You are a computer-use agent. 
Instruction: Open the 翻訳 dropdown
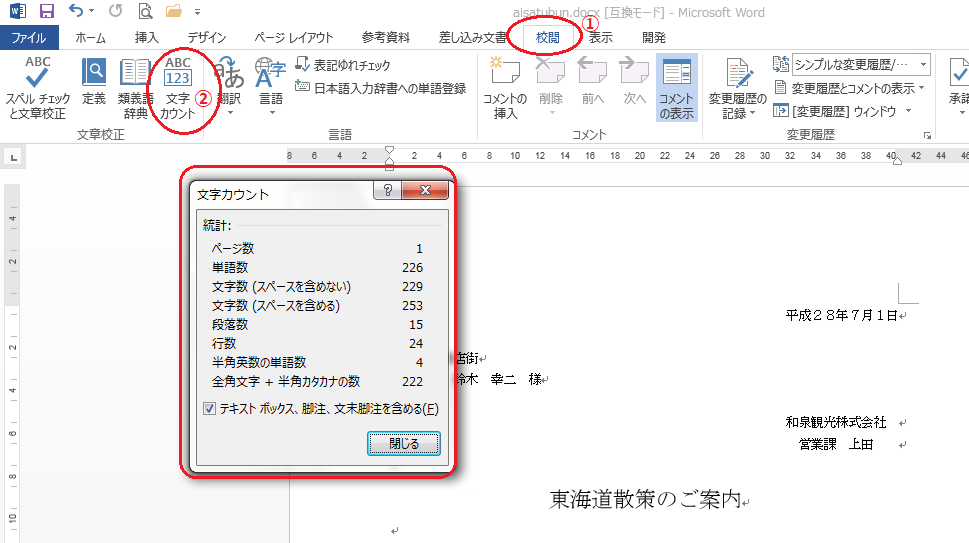229,86
